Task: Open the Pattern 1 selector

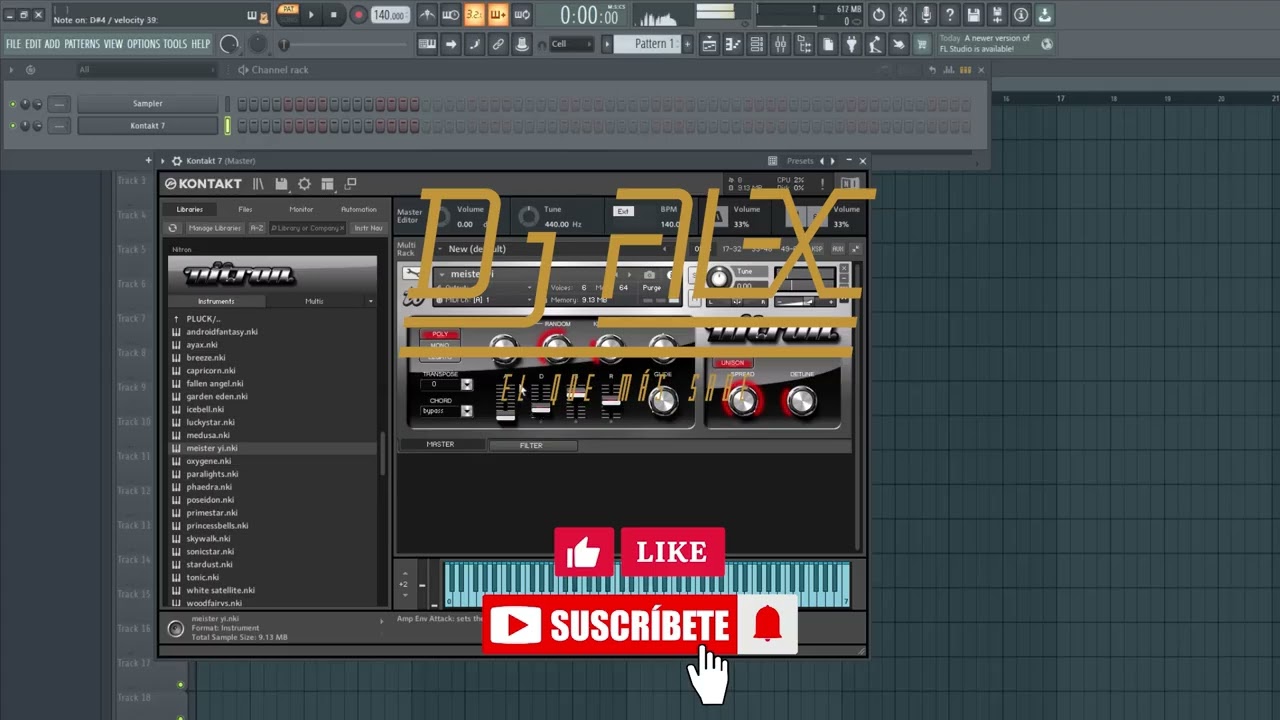Action: point(648,44)
